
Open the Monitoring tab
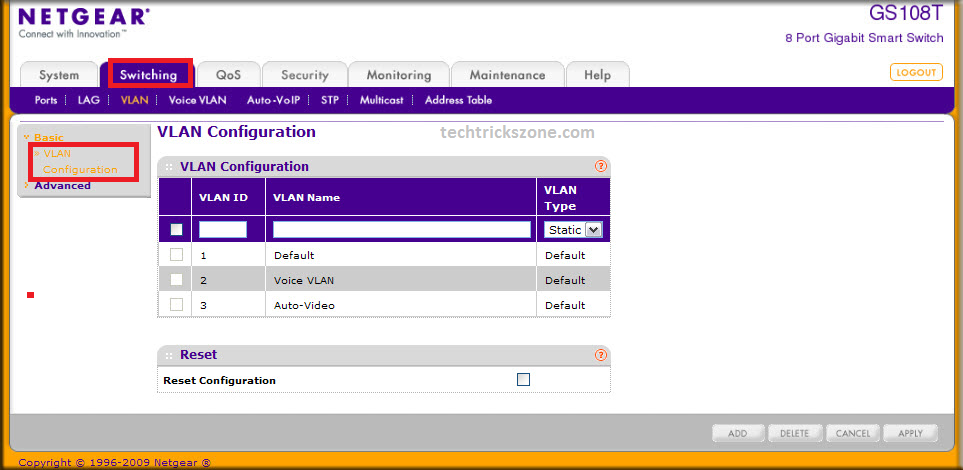pos(398,75)
